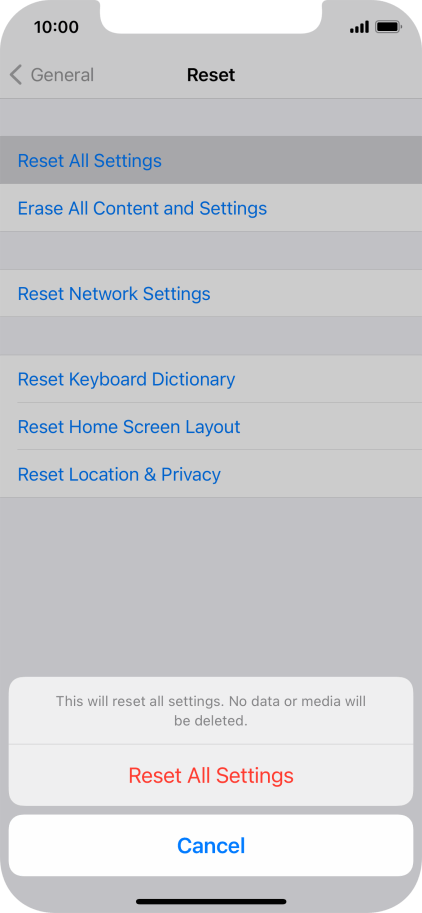
Task: Select the highlighted Reset All Settings row
Action: coord(211,160)
